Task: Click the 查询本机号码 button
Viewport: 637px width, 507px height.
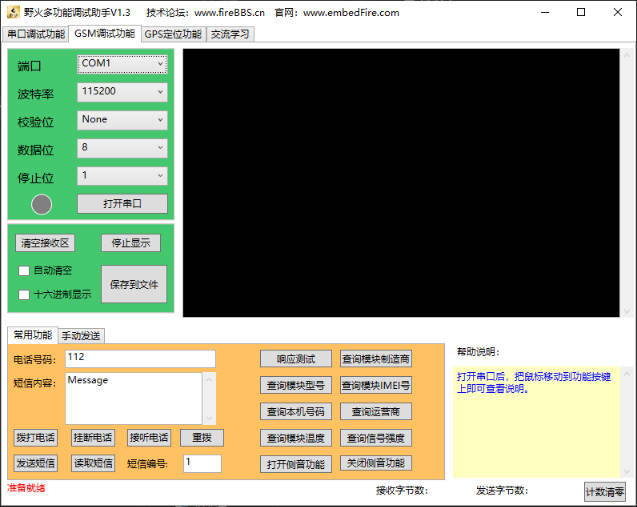Action: pos(296,412)
